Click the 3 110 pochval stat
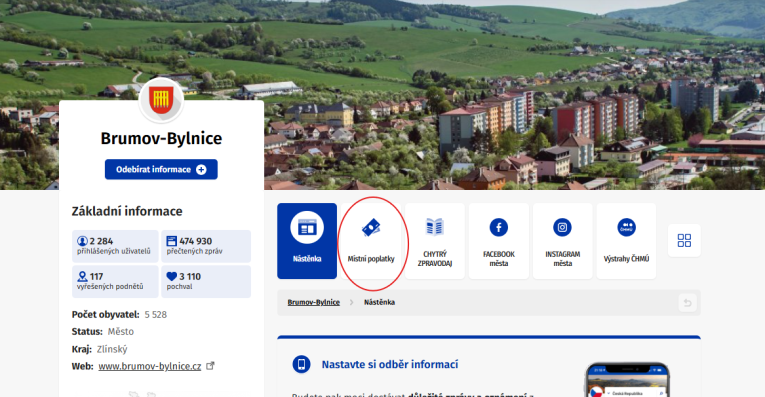Image resolution: width=765 pixels, height=397 pixels. click(206, 281)
